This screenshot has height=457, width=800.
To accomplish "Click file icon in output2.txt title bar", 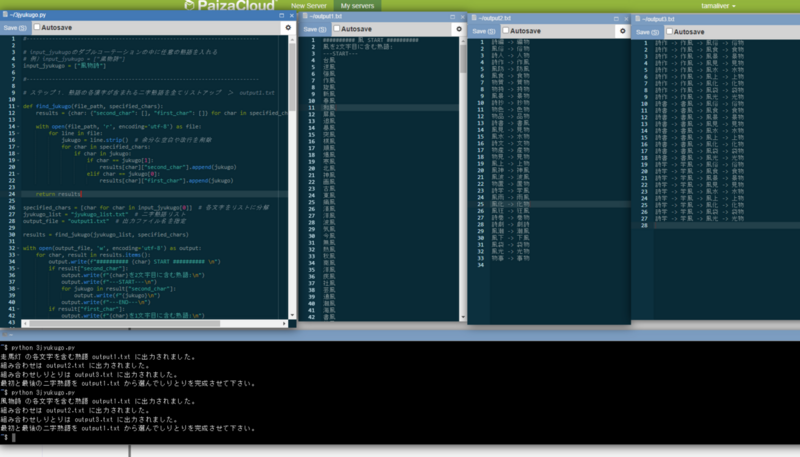I will click(474, 18).
